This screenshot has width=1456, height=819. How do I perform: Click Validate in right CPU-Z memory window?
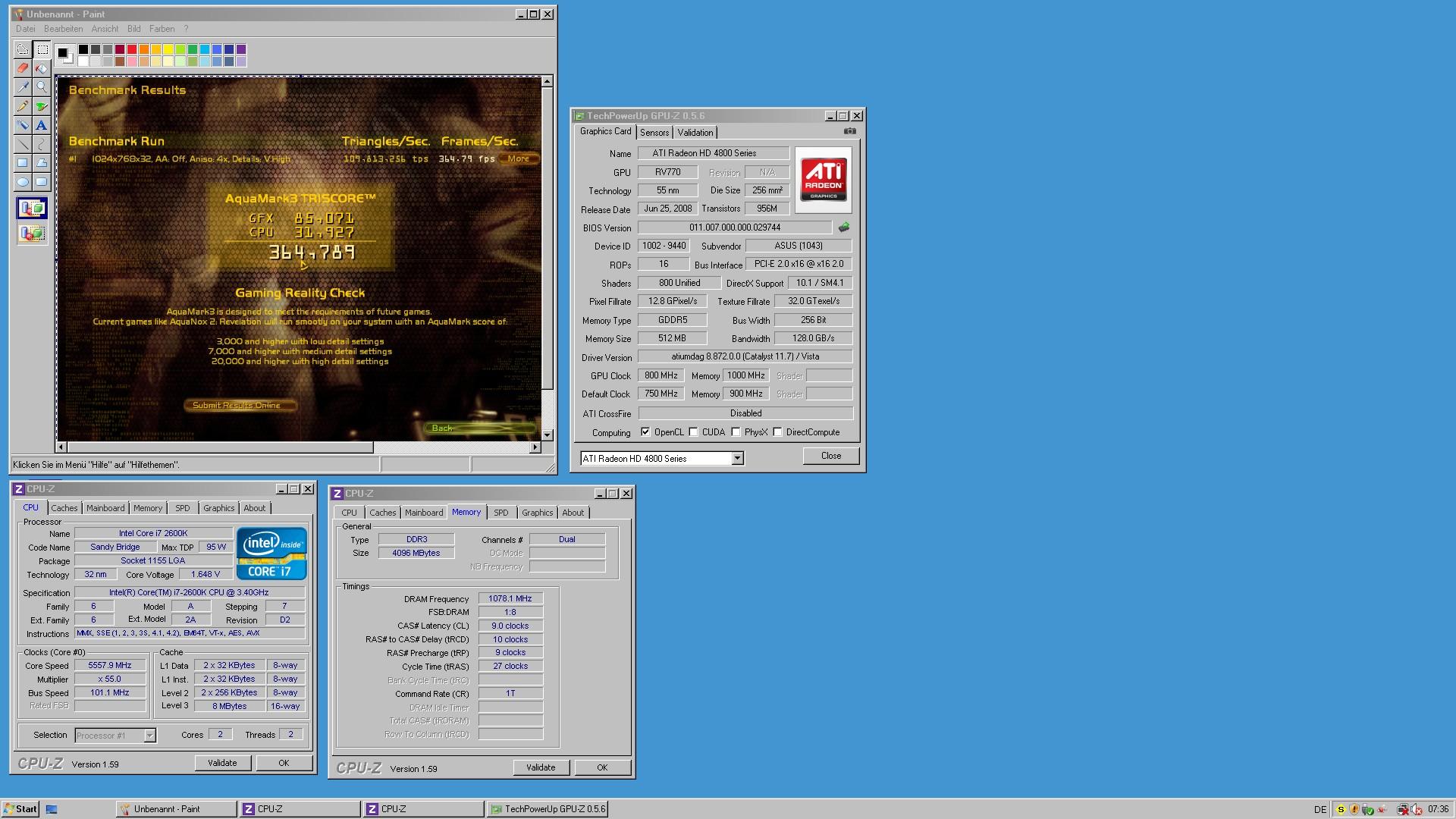pyautogui.click(x=541, y=768)
